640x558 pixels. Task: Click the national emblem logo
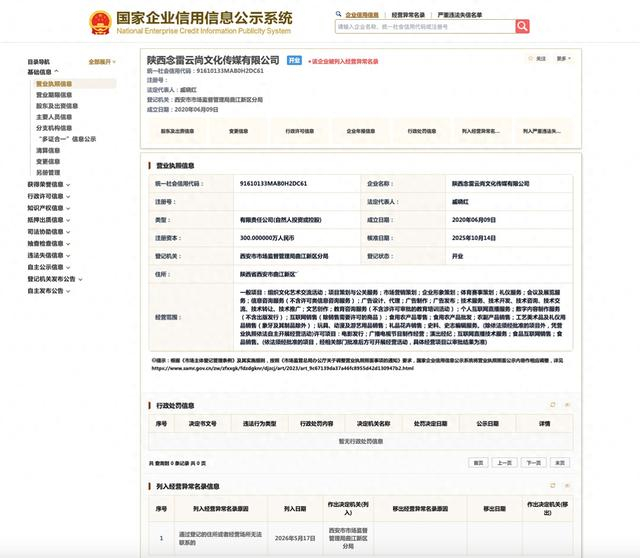point(100,23)
